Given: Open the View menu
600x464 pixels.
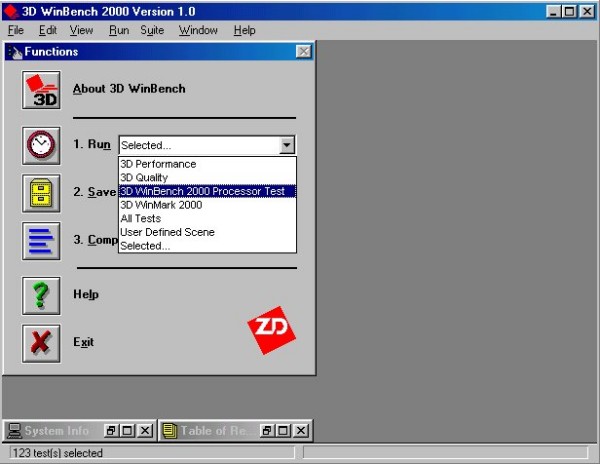Looking at the screenshot, I should point(81,30).
